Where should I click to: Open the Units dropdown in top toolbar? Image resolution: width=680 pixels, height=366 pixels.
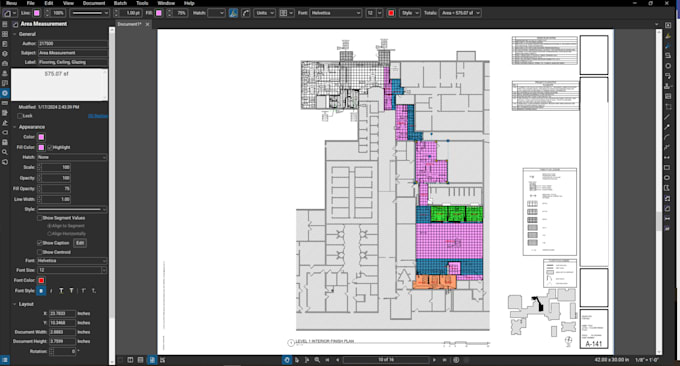(265, 13)
